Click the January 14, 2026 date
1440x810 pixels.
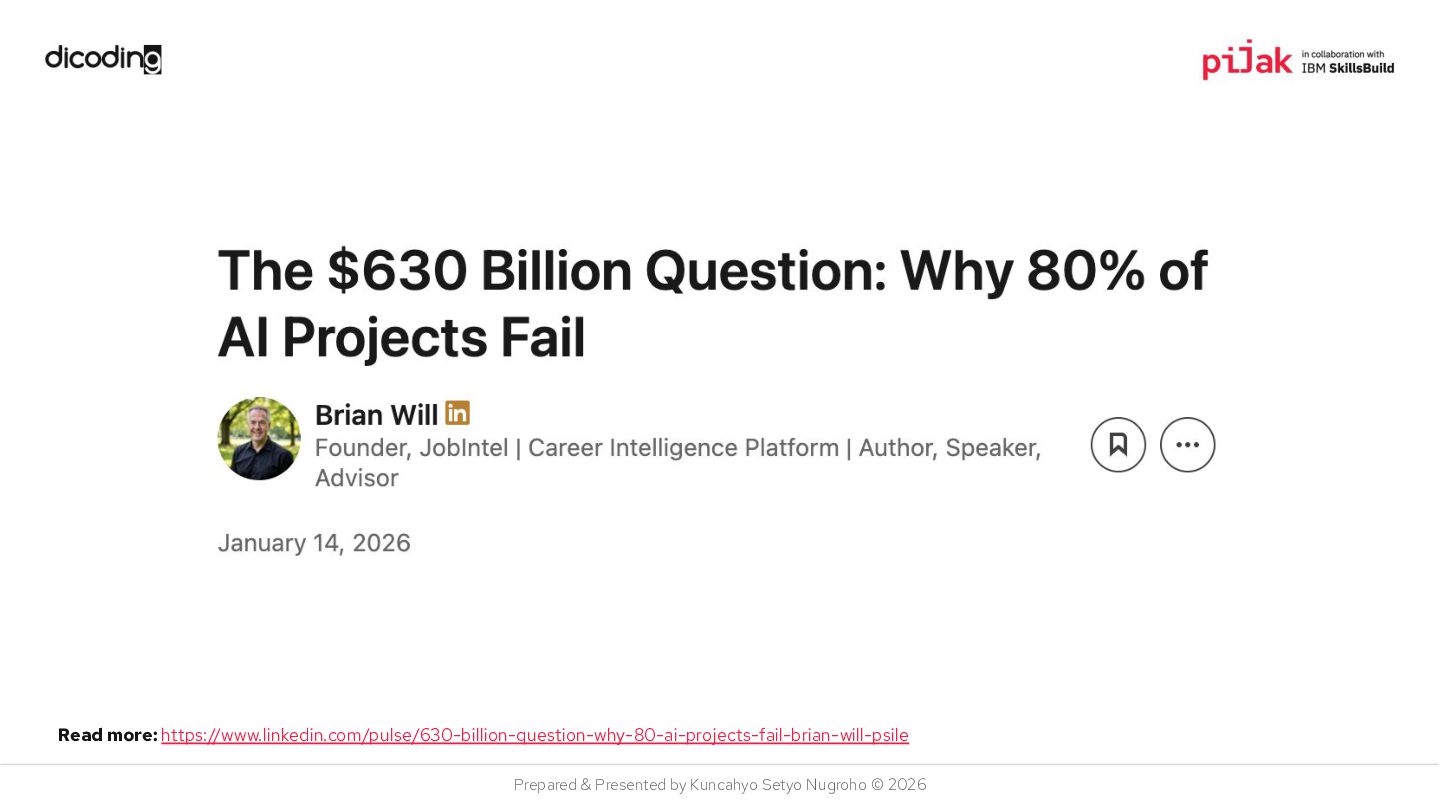tap(314, 543)
